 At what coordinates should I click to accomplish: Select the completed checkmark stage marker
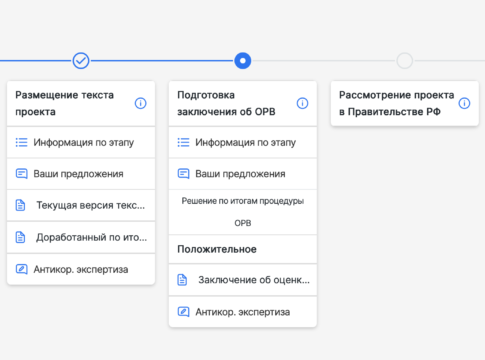coord(81,61)
